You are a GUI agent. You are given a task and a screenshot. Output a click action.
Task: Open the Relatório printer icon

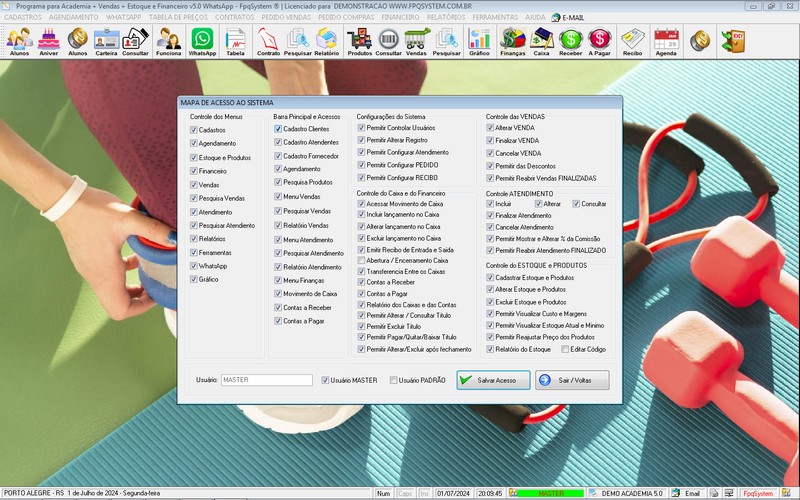(x=327, y=41)
